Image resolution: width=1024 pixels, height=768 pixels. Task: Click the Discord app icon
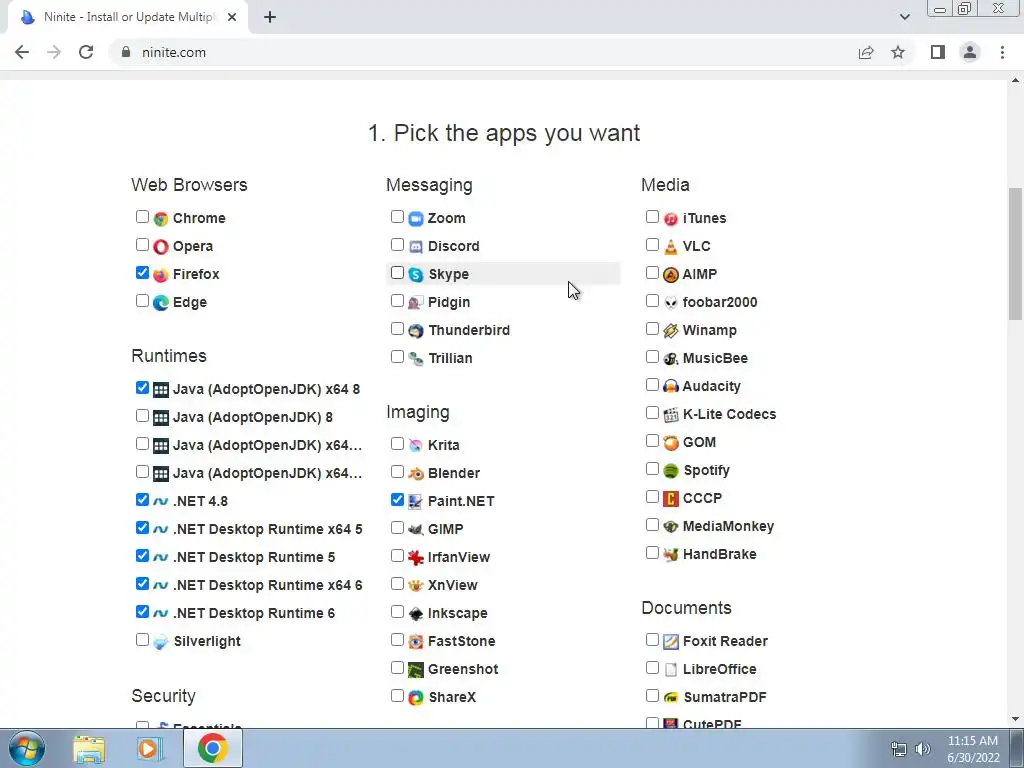point(416,247)
